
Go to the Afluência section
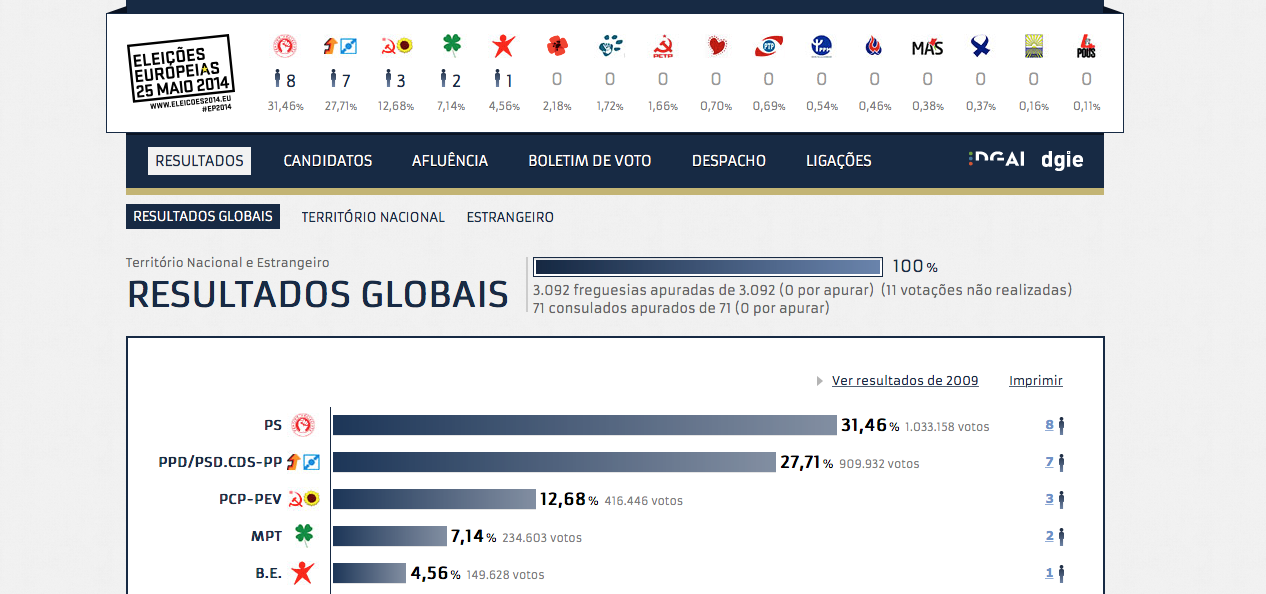(x=450, y=161)
